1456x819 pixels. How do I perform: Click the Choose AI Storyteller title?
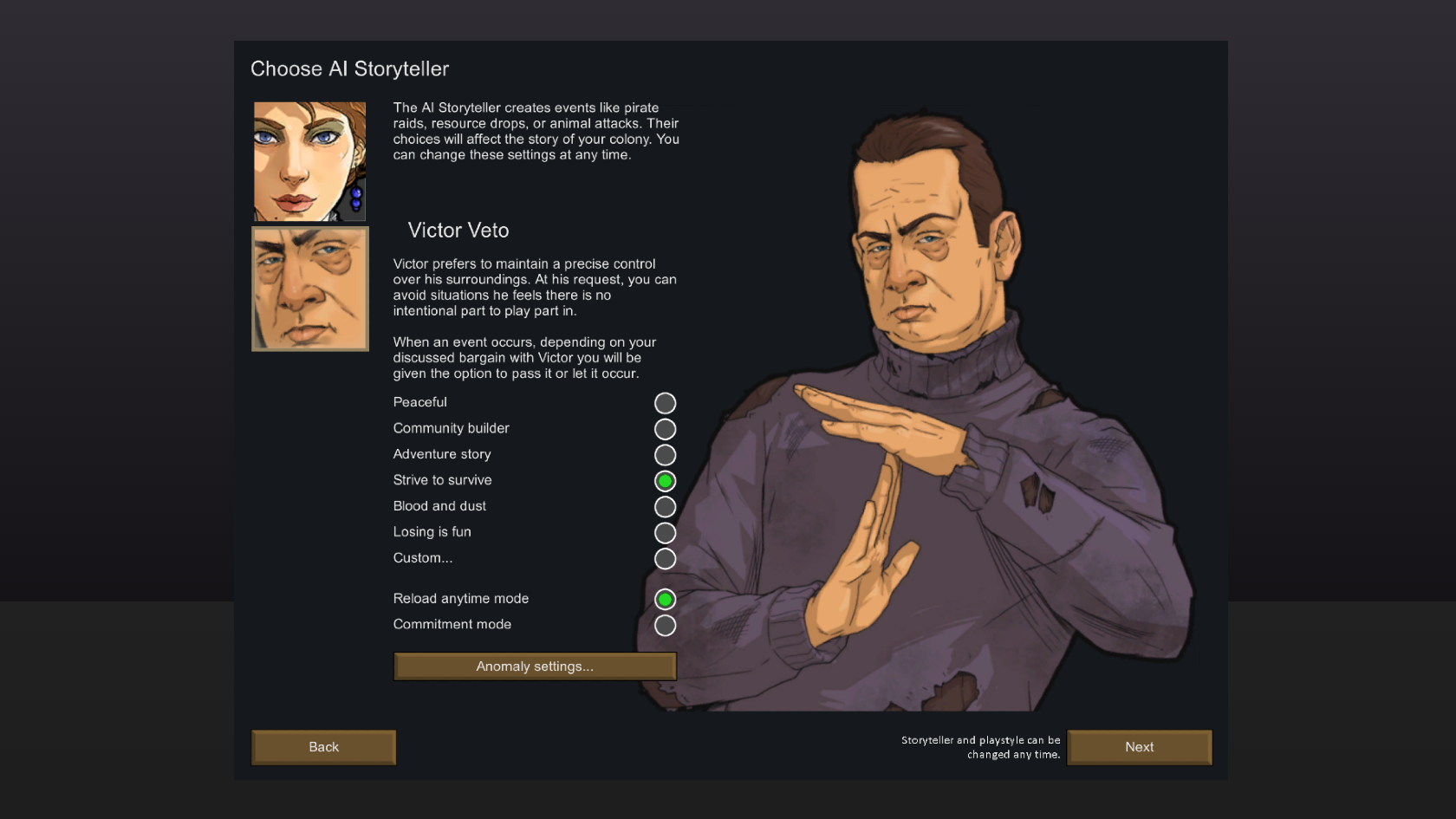click(349, 69)
